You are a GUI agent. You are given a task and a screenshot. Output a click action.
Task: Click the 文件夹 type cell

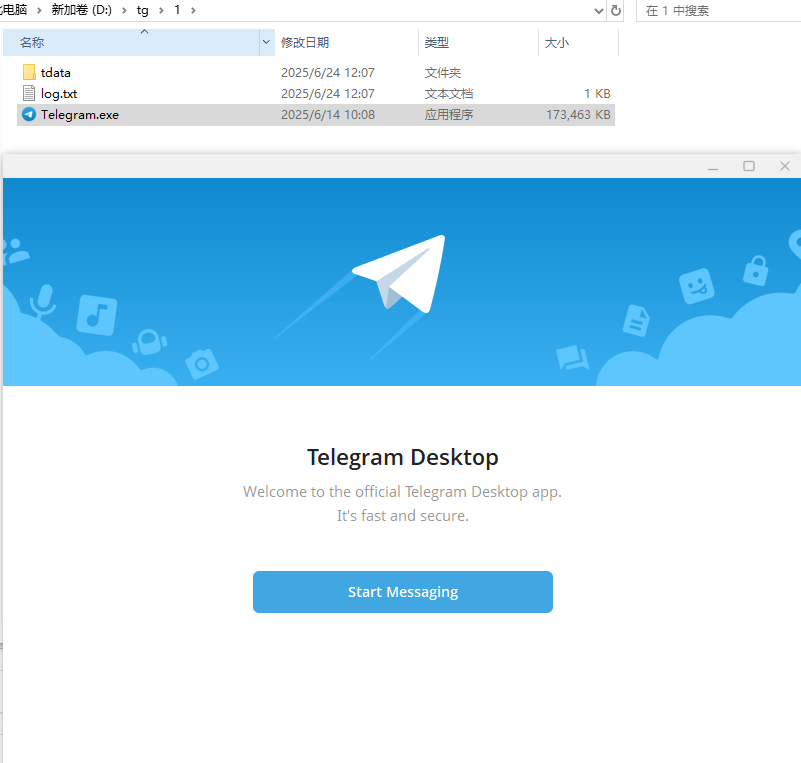442,73
